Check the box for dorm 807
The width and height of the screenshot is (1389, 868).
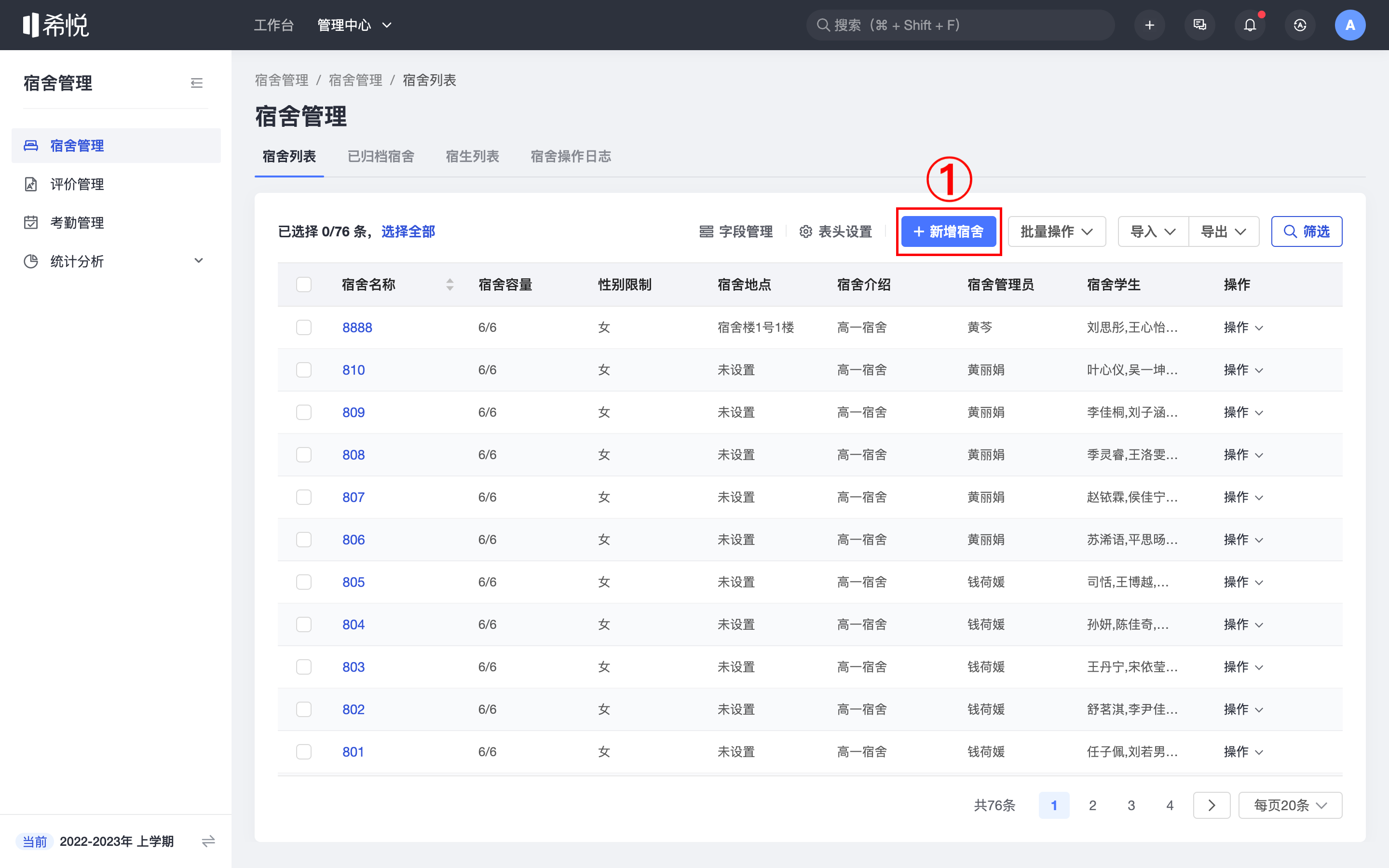click(x=304, y=497)
